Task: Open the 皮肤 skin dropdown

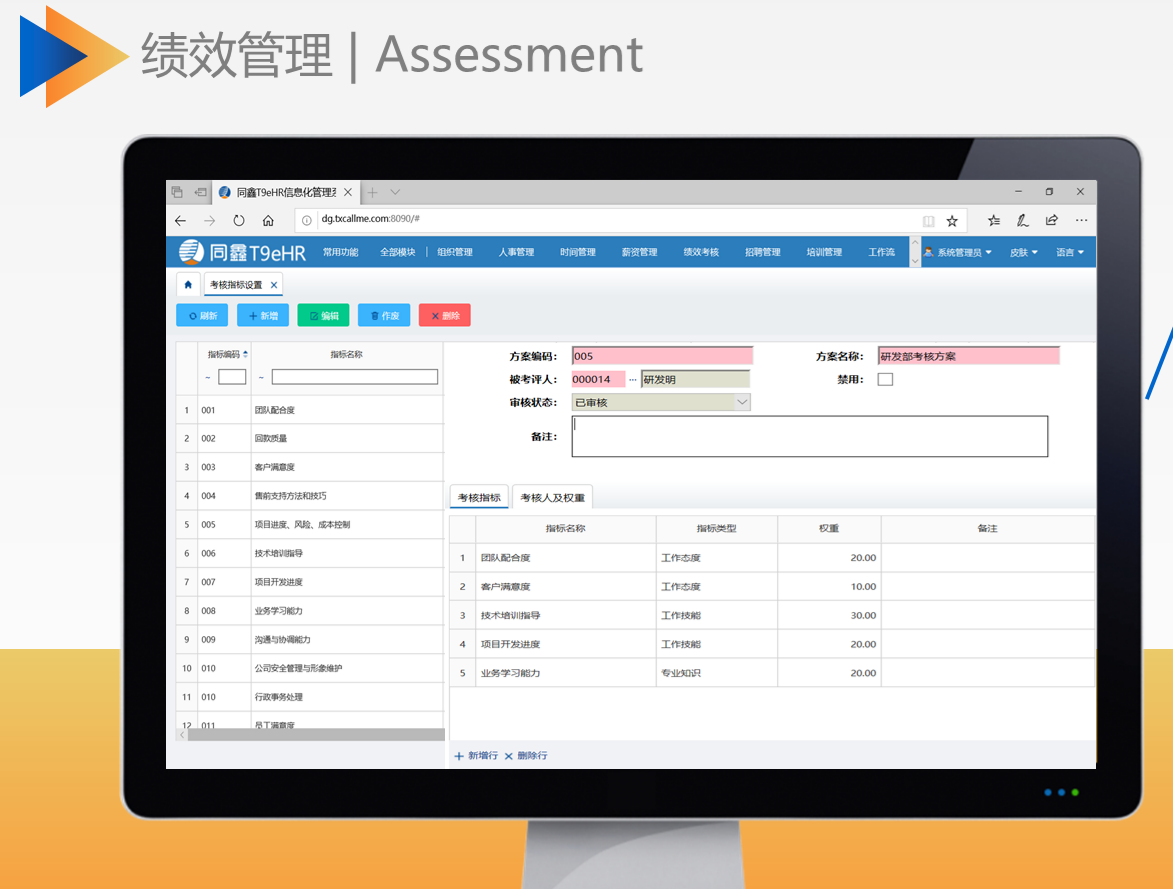Action: point(1023,252)
